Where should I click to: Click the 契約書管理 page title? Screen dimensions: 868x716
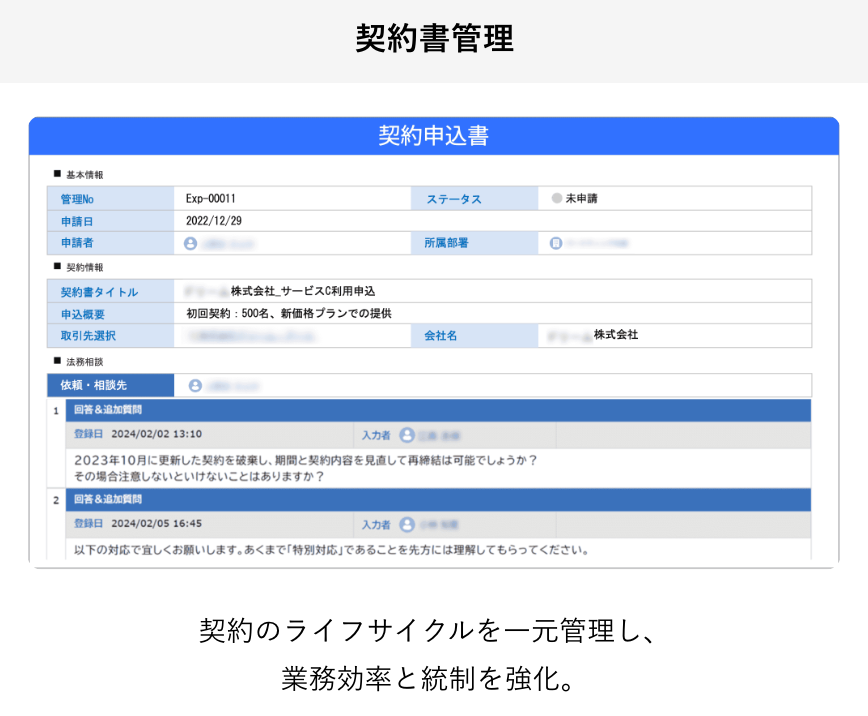(434, 40)
